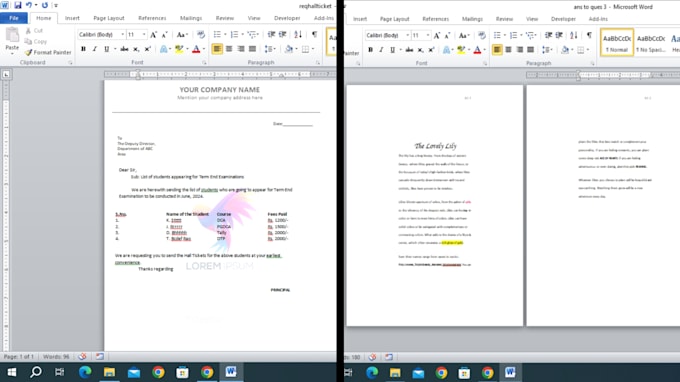Undo last action in left Word window
This screenshot has width=680, height=382.
click(x=29, y=5)
